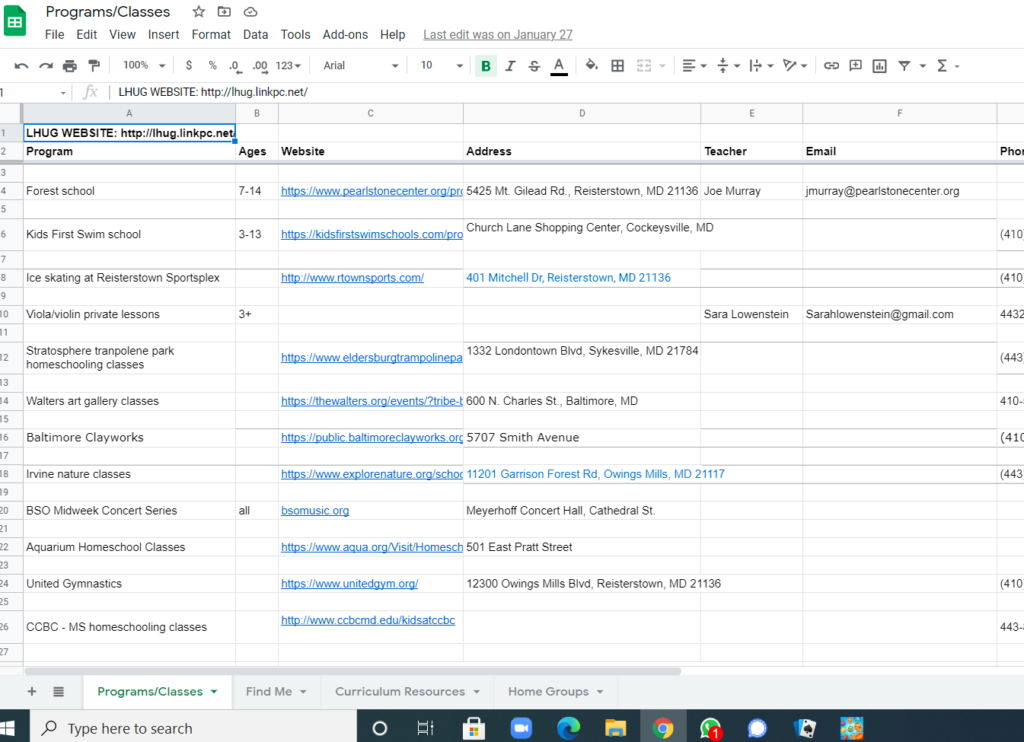Image resolution: width=1024 pixels, height=742 pixels.
Task: Open Zoom from the taskbar
Action: [x=521, y=728]
